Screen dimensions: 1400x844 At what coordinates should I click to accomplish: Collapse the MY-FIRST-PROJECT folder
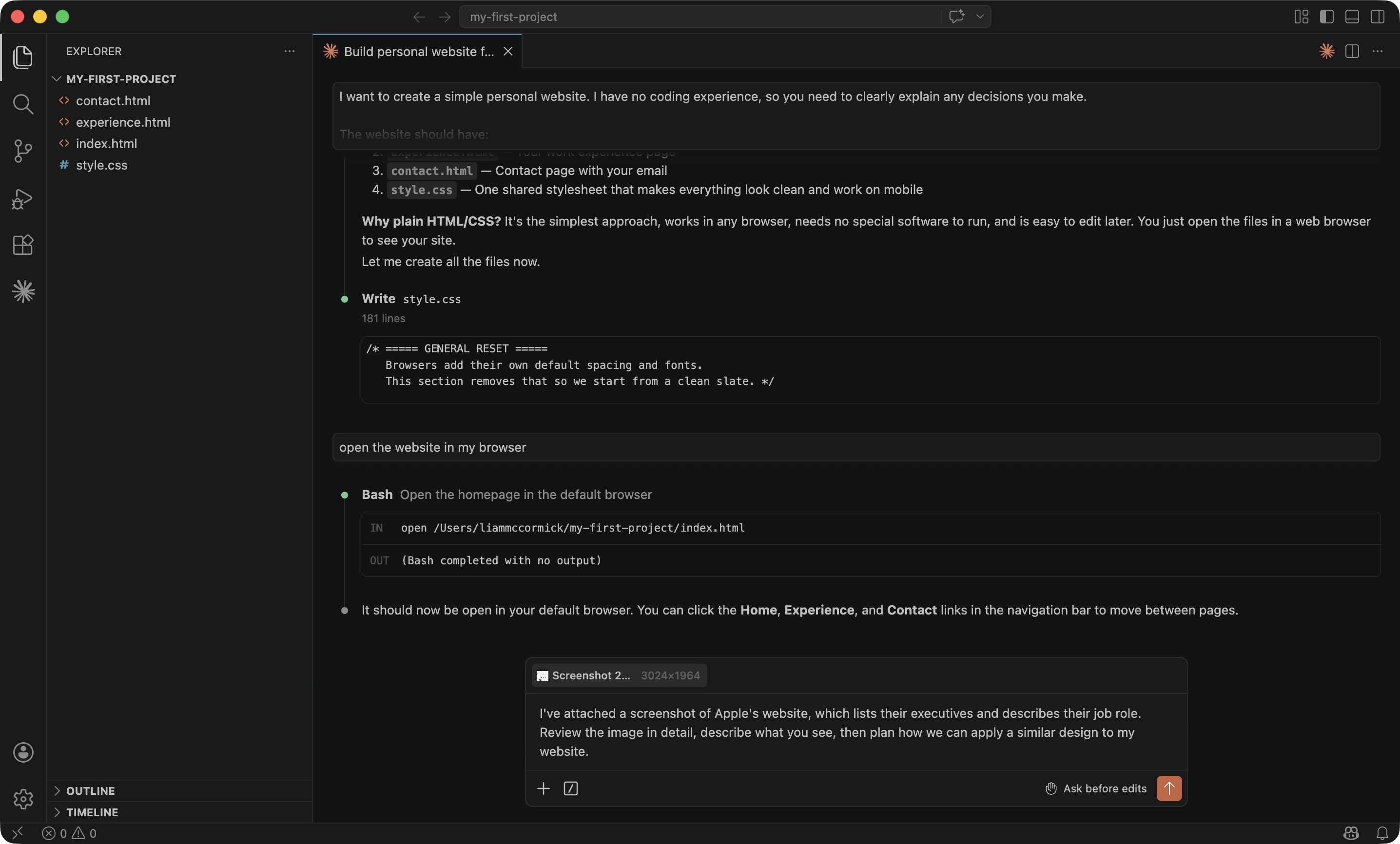click(57, 79)
